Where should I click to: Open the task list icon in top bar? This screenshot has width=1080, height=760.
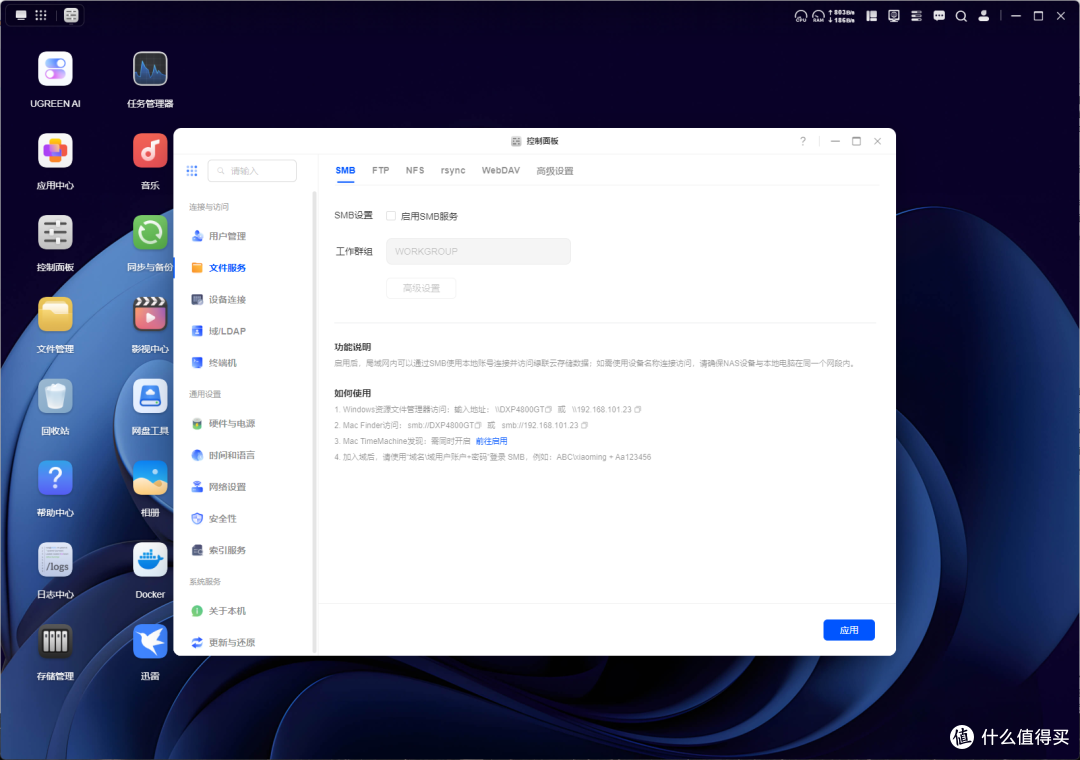[x=916, y=16]
